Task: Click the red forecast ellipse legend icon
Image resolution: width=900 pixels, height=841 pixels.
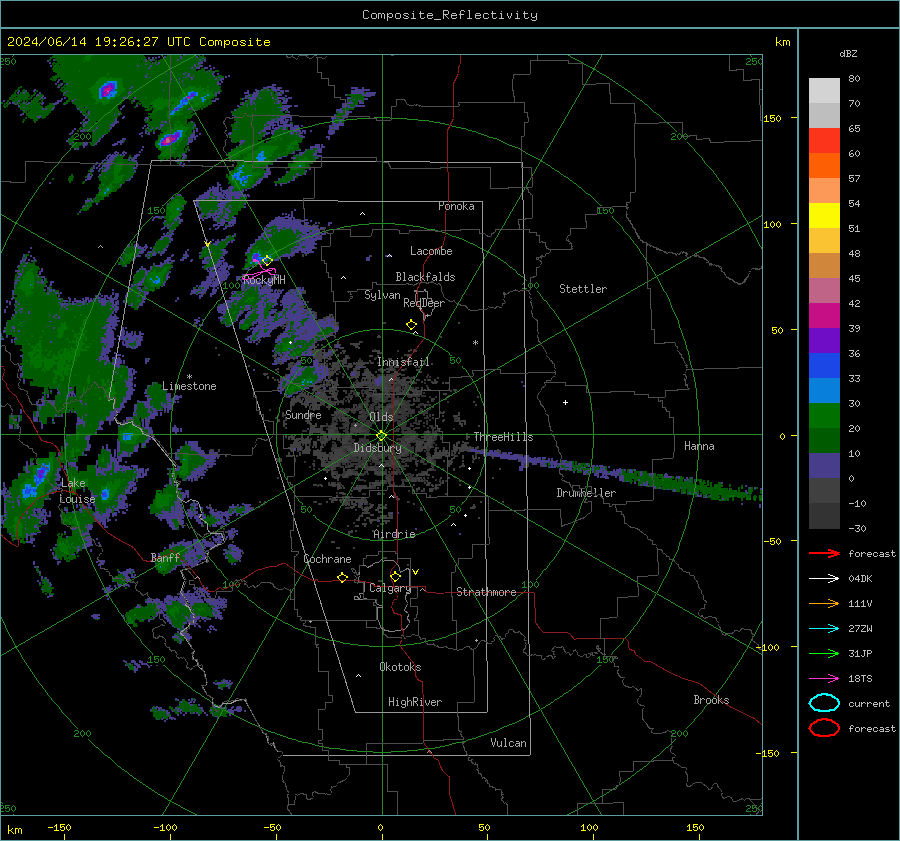Action: click(824, 728)
